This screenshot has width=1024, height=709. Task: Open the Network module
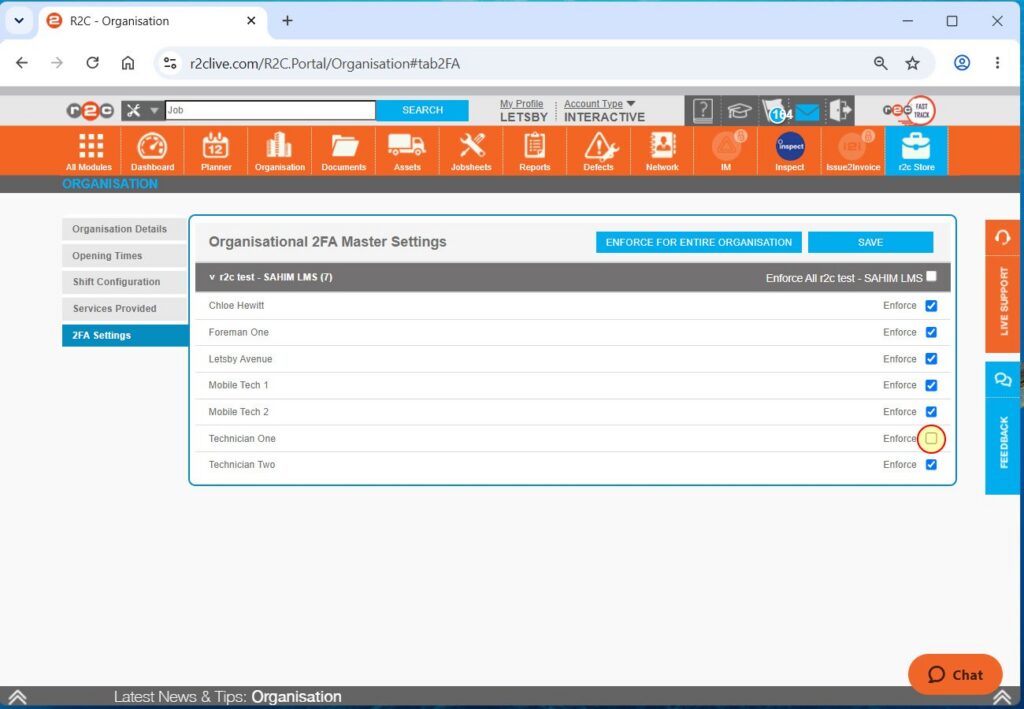[x=662, y=151]
